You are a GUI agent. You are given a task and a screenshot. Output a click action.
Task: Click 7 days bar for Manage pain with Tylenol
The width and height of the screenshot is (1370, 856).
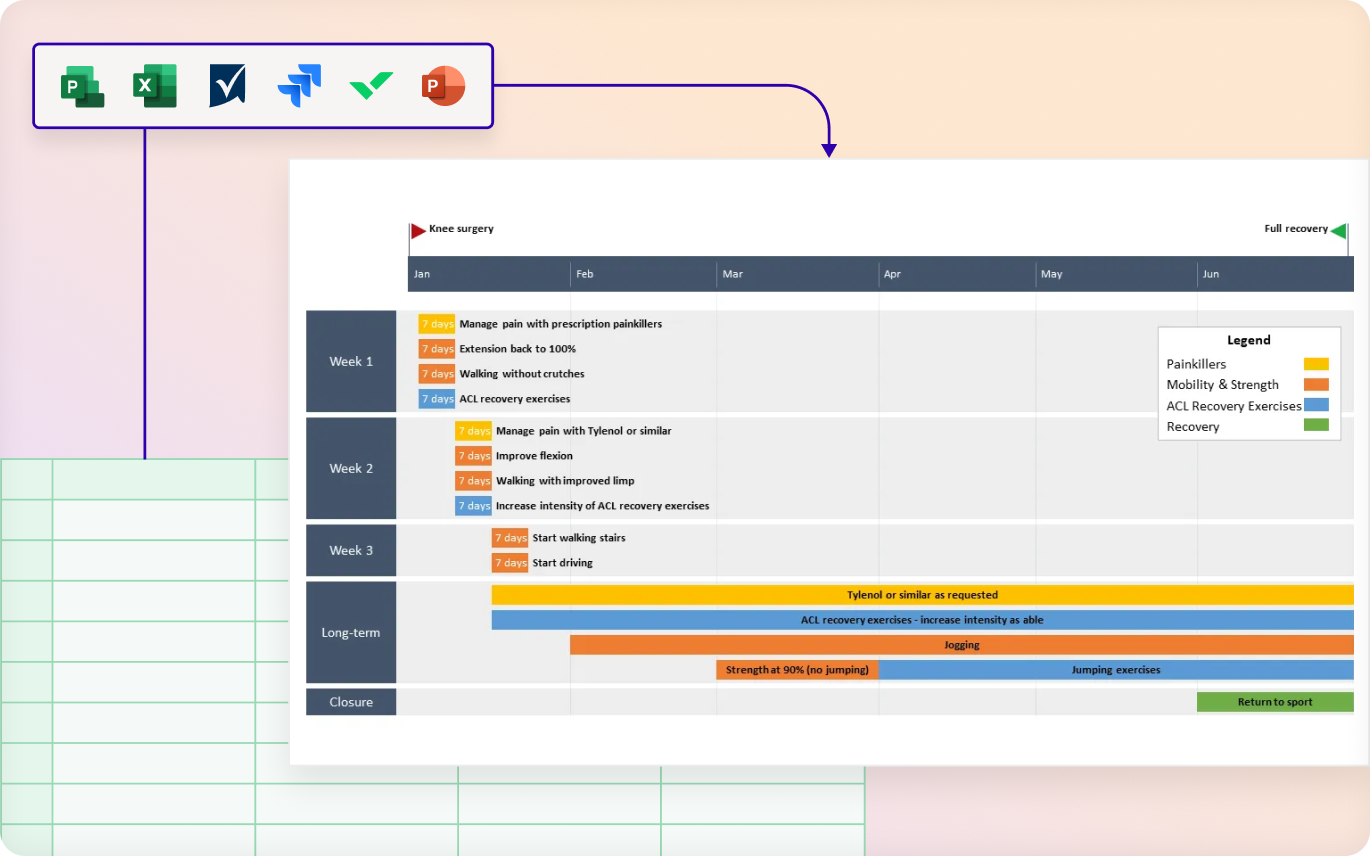(473, 431)
